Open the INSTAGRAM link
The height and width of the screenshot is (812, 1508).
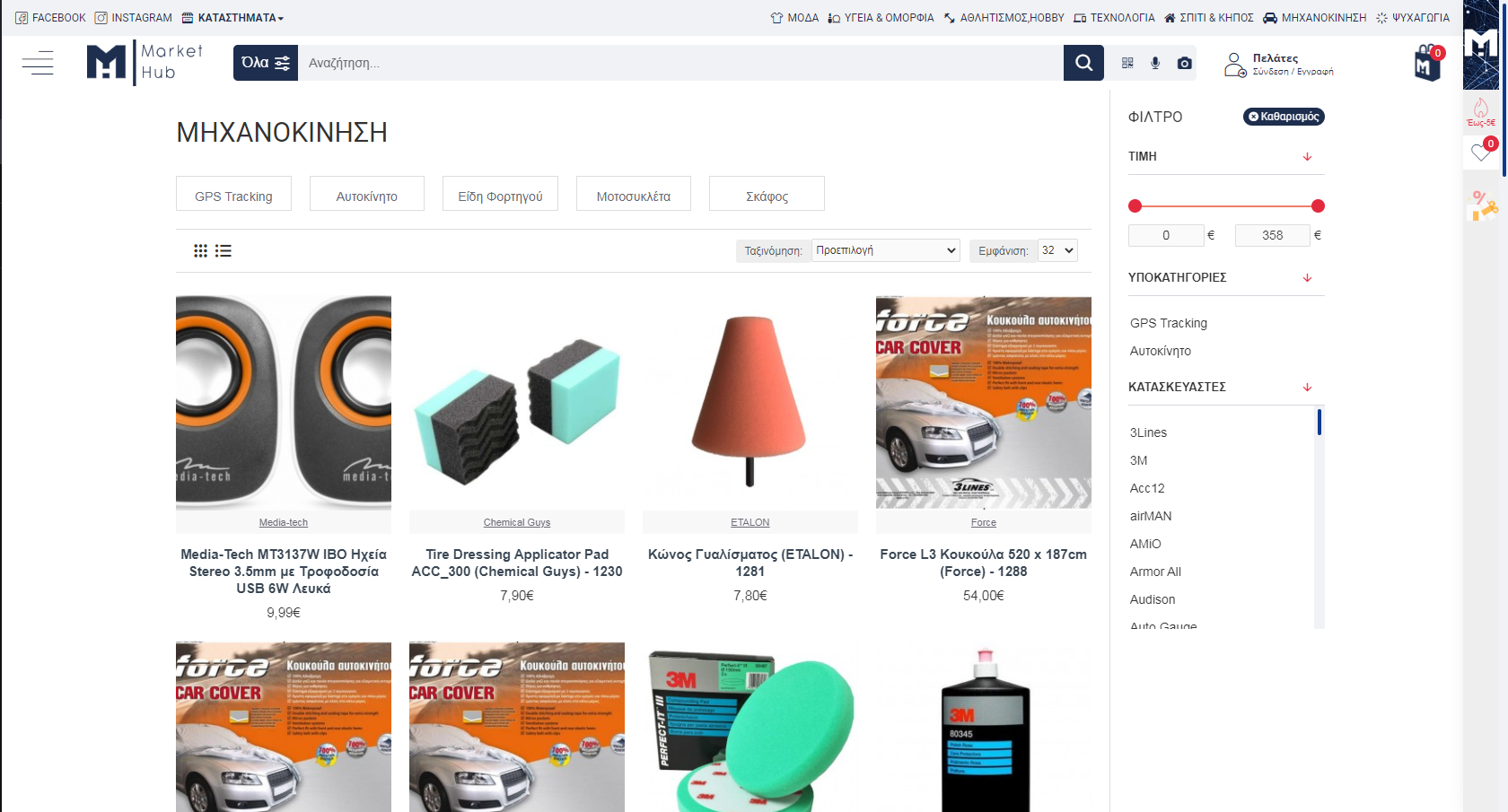point(134,18)
